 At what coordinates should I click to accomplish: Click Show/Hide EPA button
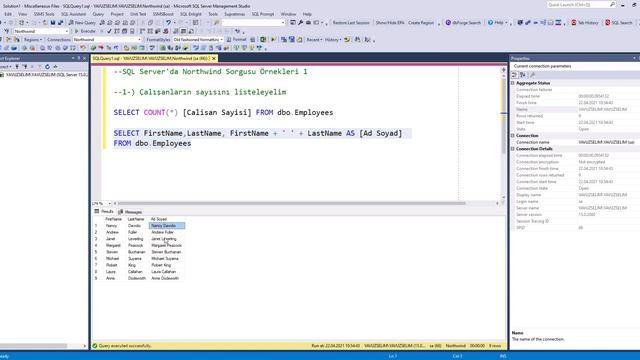[x=390, y=23]
